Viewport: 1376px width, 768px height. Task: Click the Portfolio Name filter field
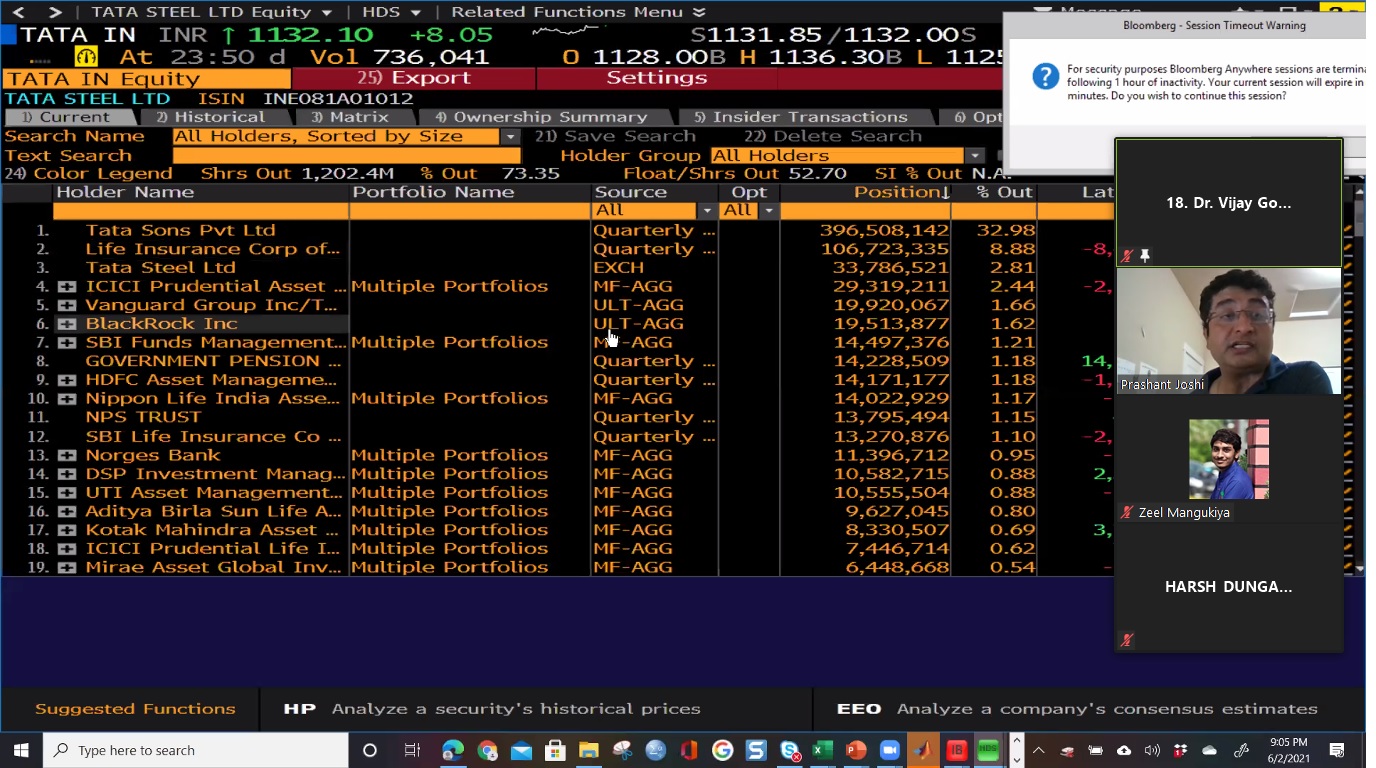[x=470, y=211]
